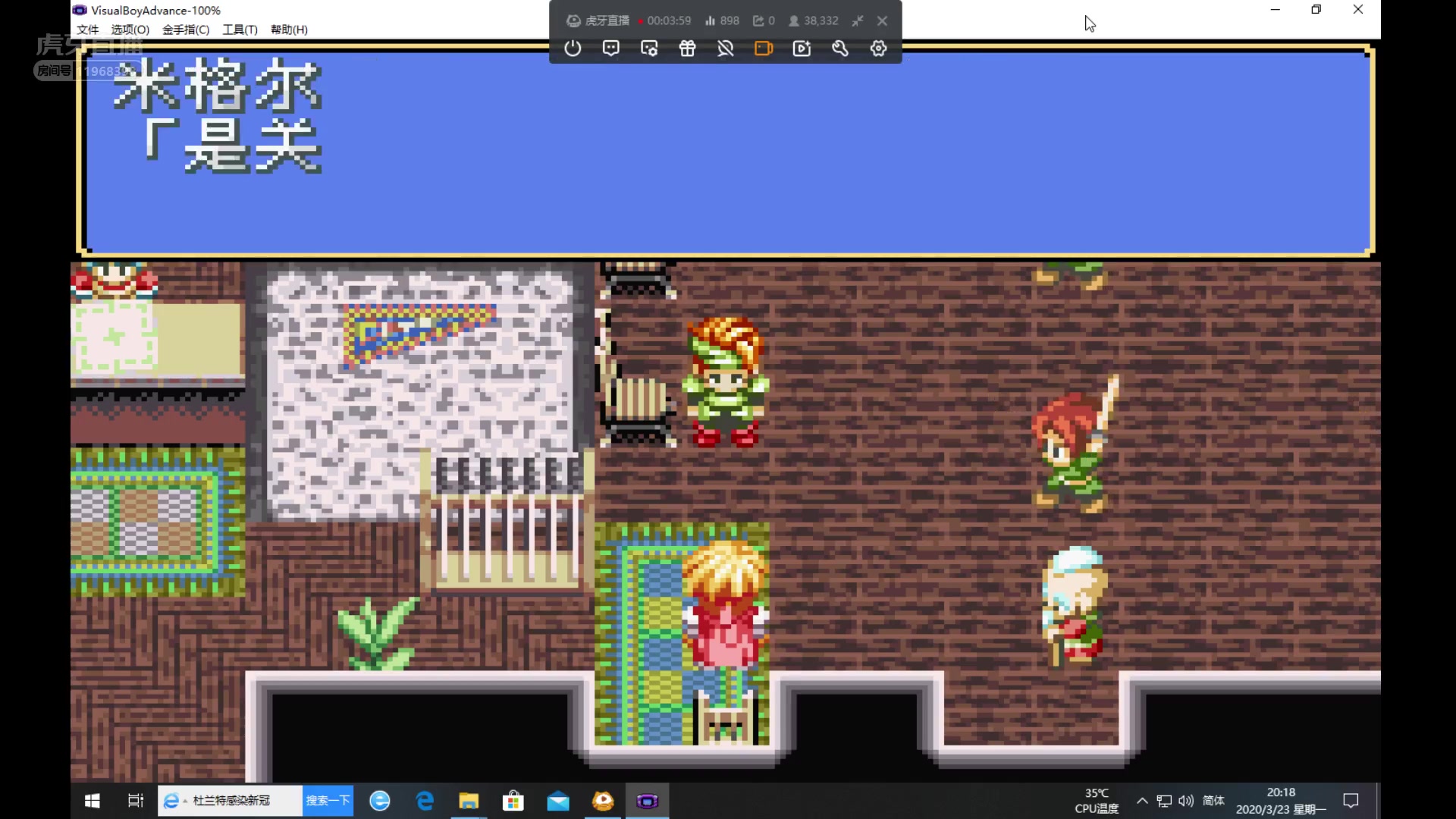Open the 工具(T) tools menu
Image resolution: width=1456 pixels, height=819 pixels.
click(x=240, y=30)
